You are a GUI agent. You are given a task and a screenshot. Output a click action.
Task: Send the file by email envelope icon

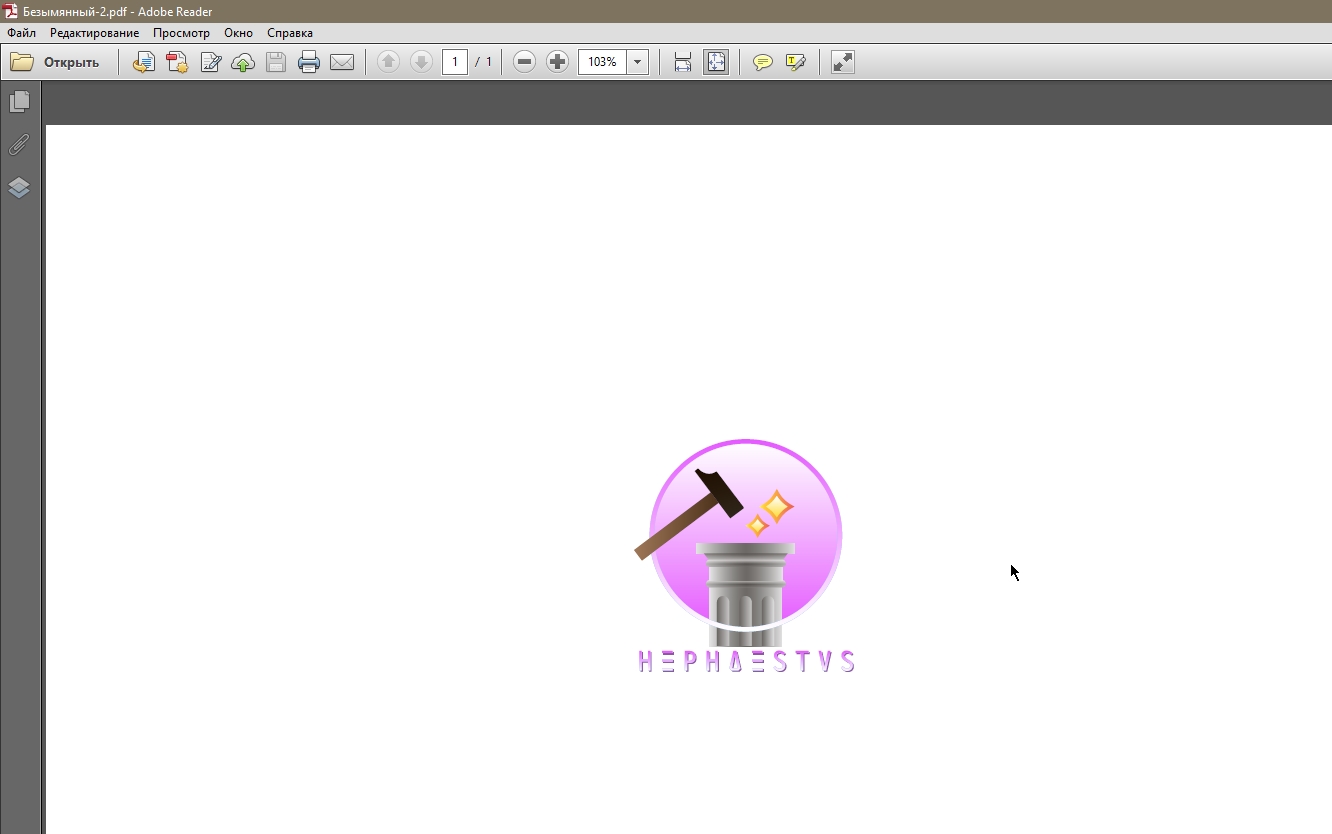click(342, 62)
